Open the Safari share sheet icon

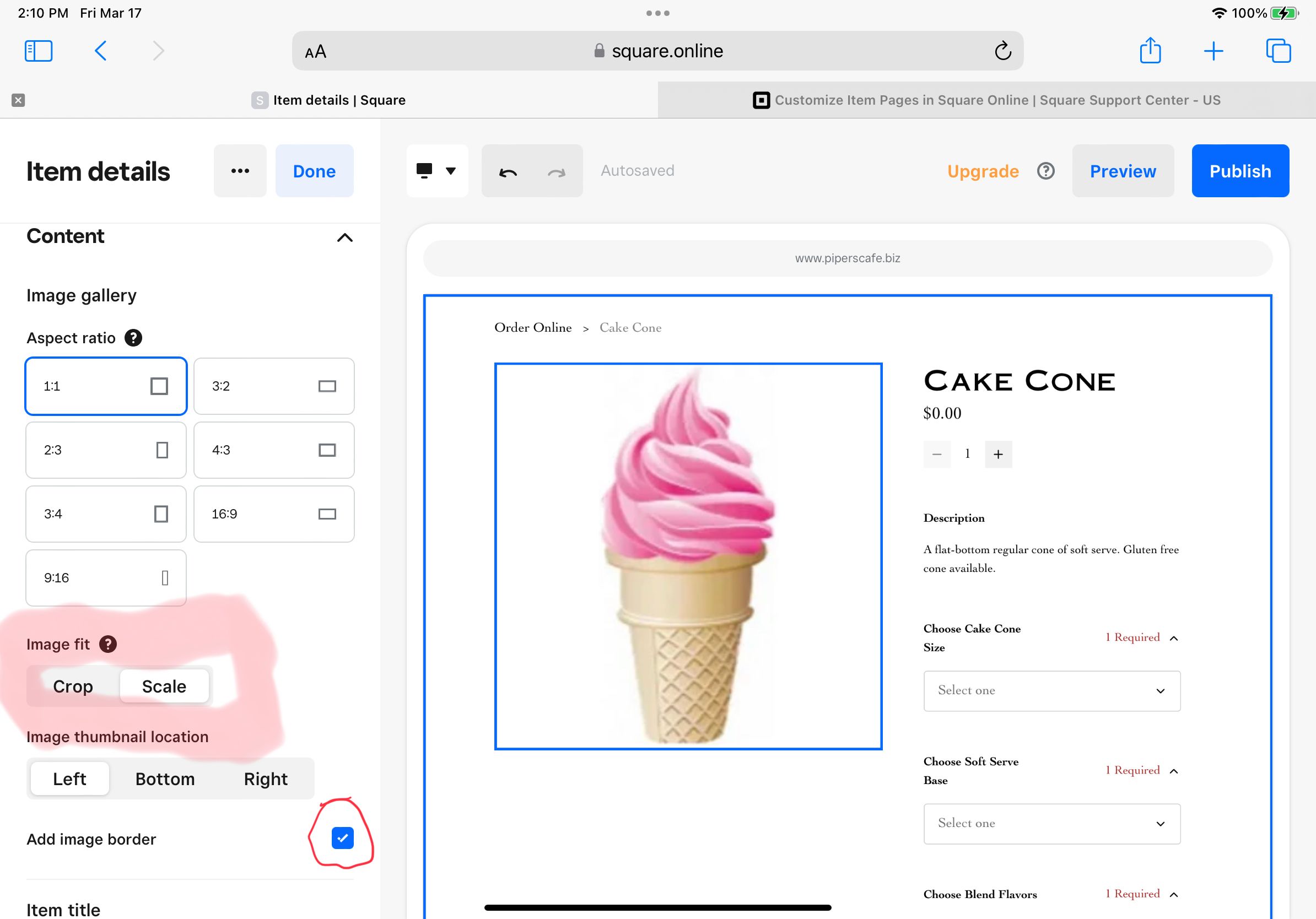coord(1150,51)
